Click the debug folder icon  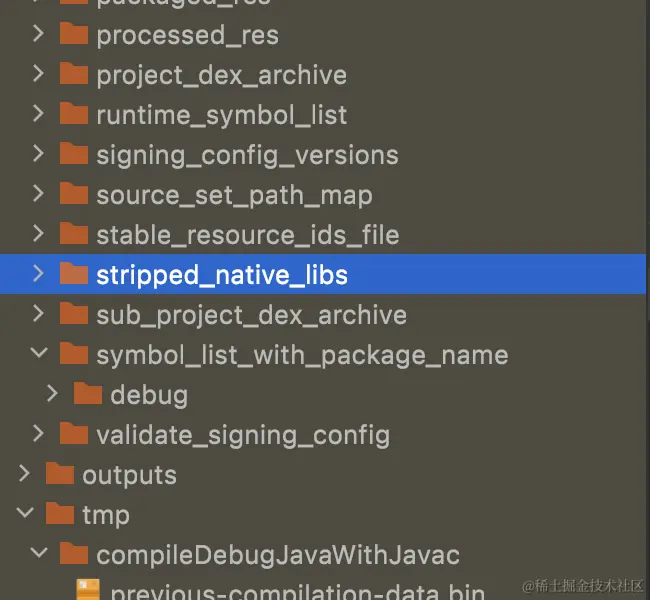tap(88, 394)
